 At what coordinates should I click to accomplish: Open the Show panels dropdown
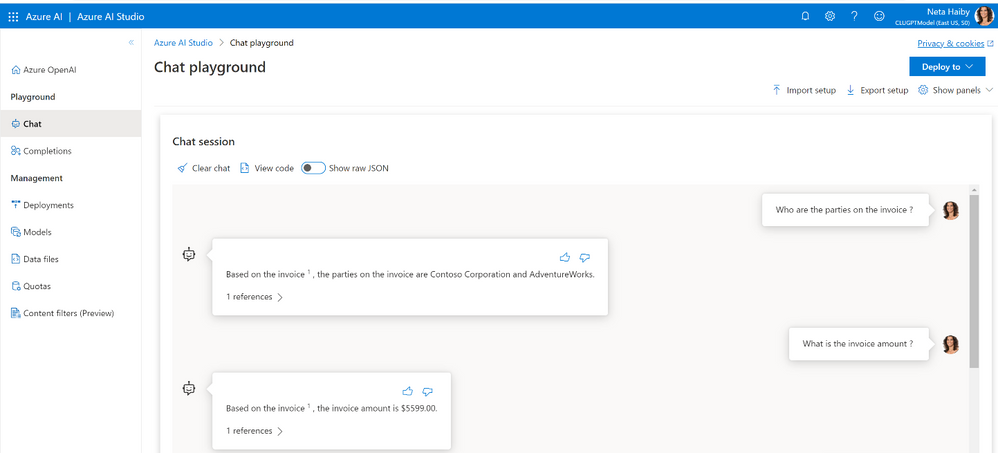(956, 90)
